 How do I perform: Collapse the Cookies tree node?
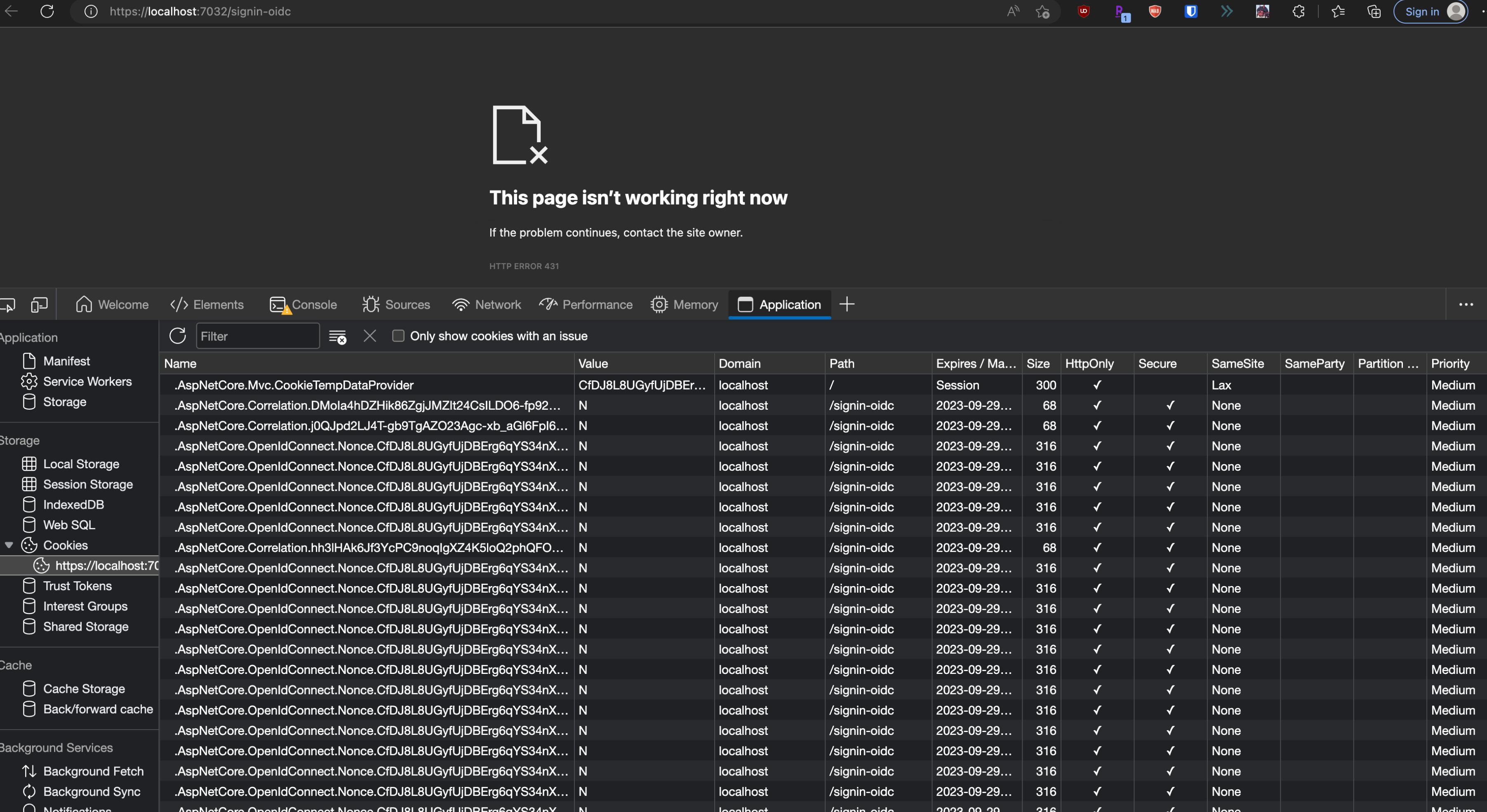9,545
